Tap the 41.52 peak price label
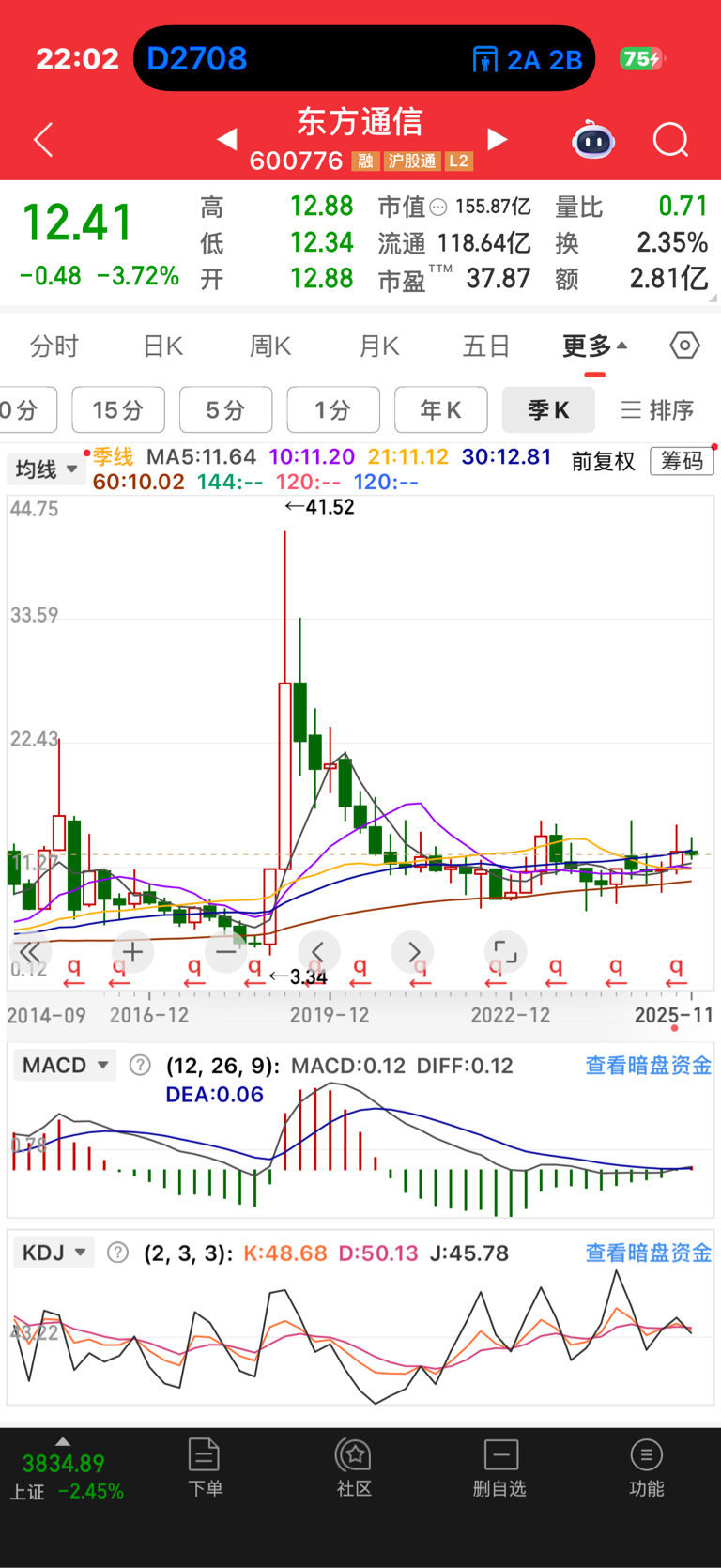This screenshot has width=721, height=1568. [x=320, y=507]
